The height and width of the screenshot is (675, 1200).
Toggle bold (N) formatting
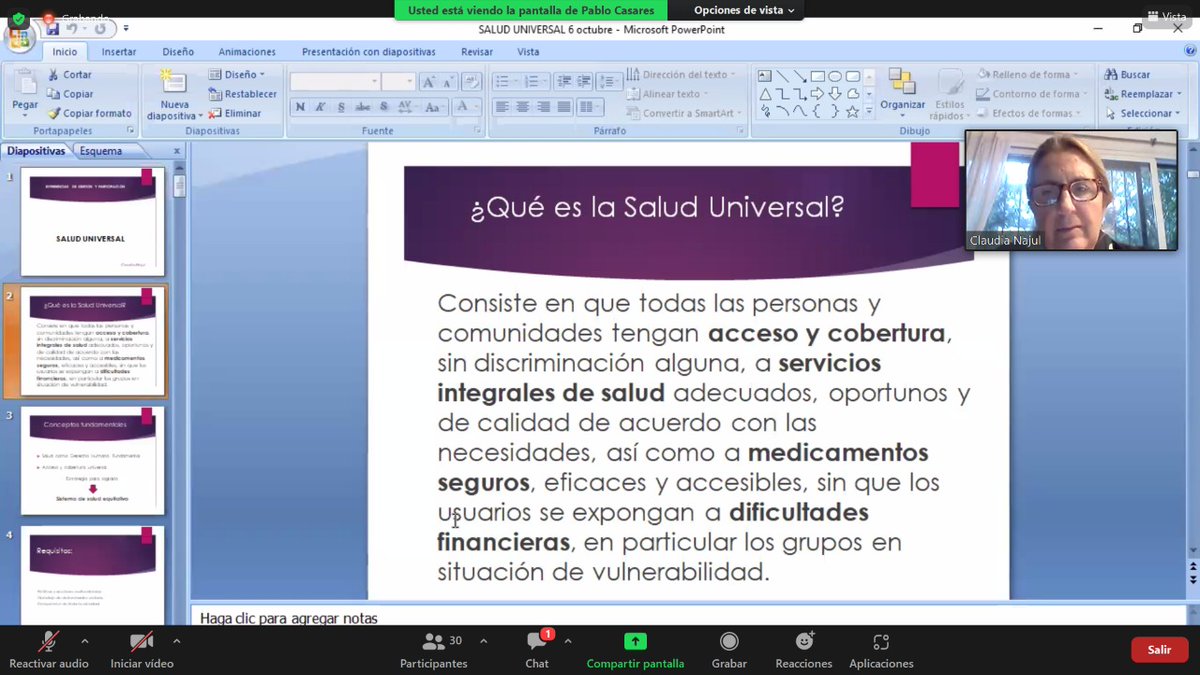300,107
